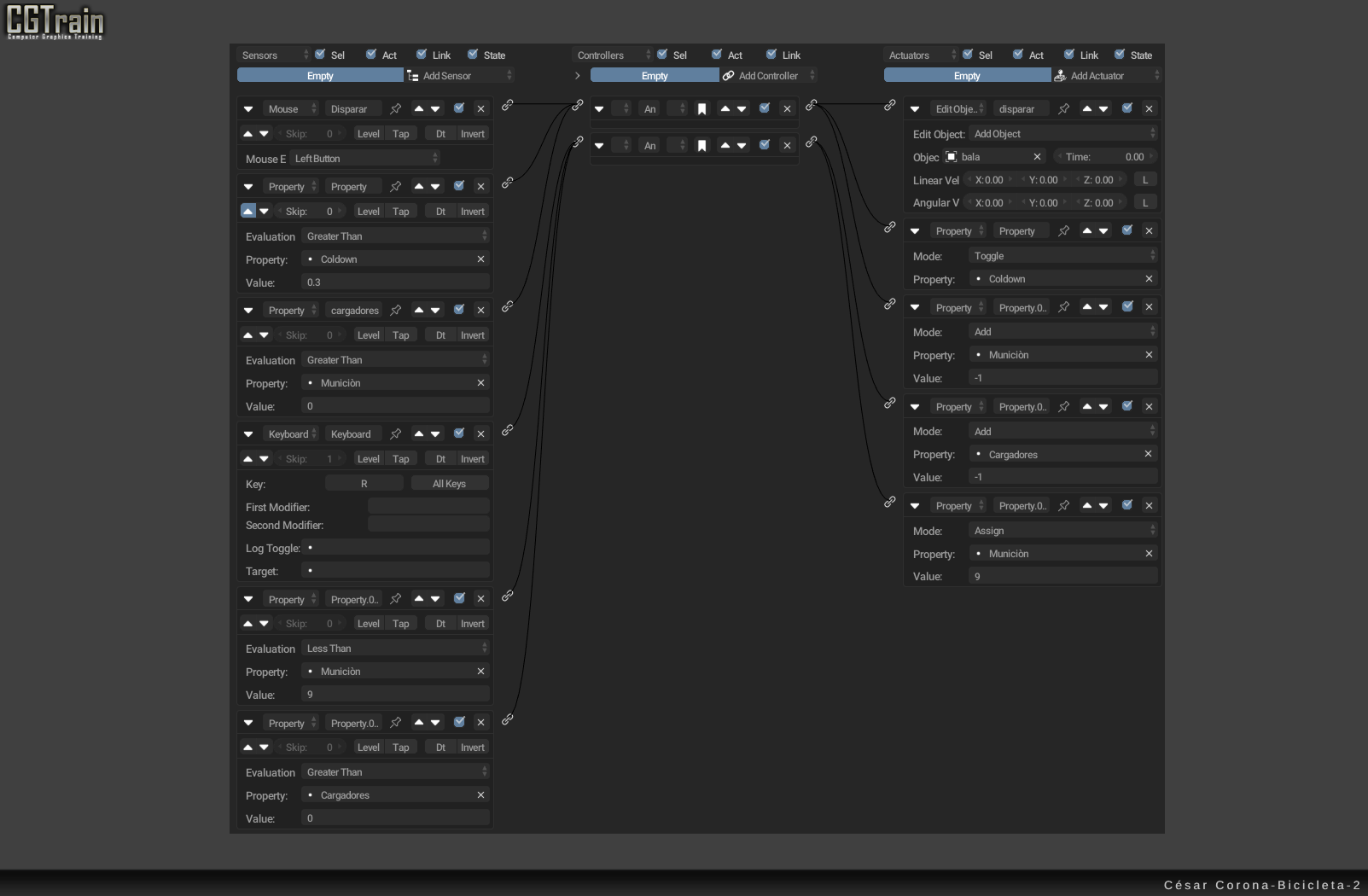
Task: Move second And controller down
Action: click(x=742, y=146)
